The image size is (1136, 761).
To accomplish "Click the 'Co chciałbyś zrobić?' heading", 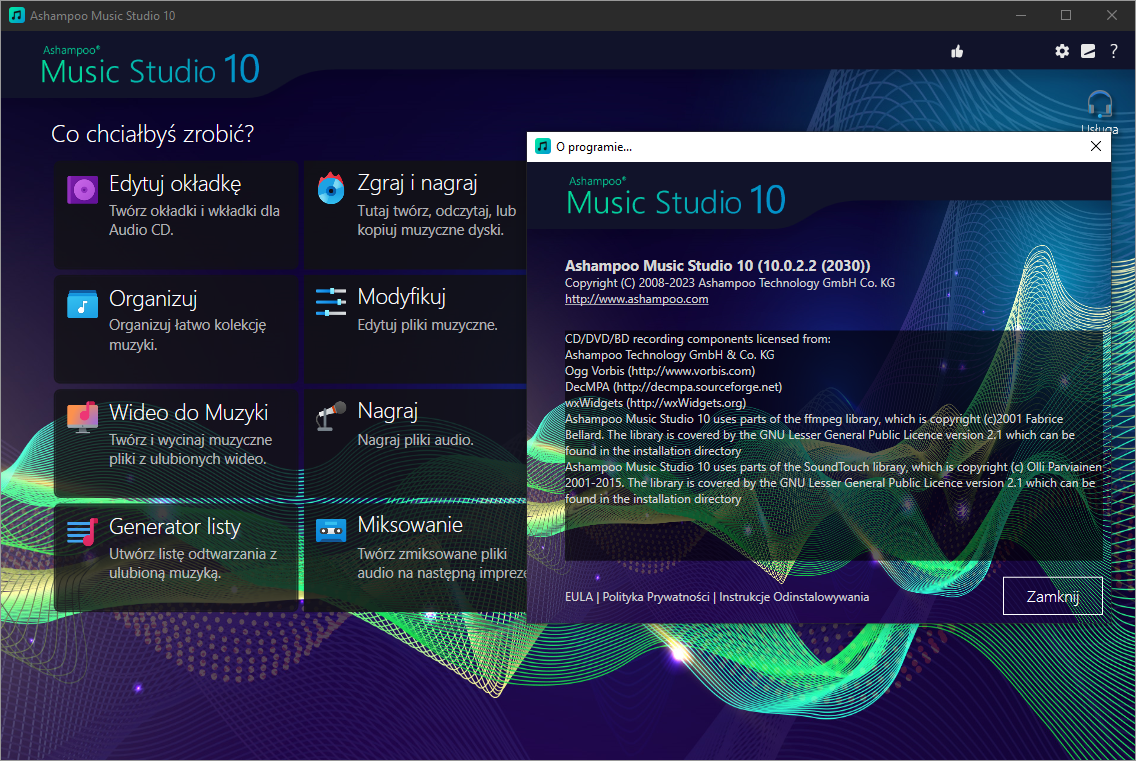I will point(152,134).
